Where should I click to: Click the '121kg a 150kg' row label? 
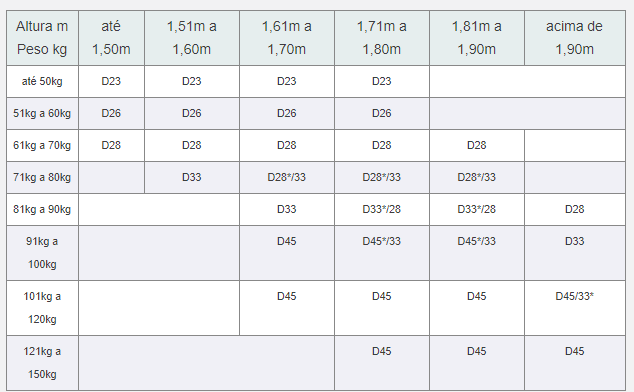point(42,363)
